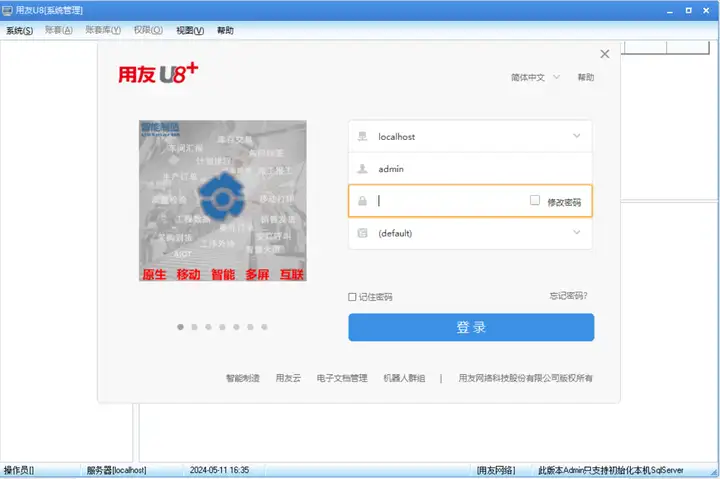Expand the localhost server dropdown
Viewport: 720px width, 479px height.
tap(576, 136)
